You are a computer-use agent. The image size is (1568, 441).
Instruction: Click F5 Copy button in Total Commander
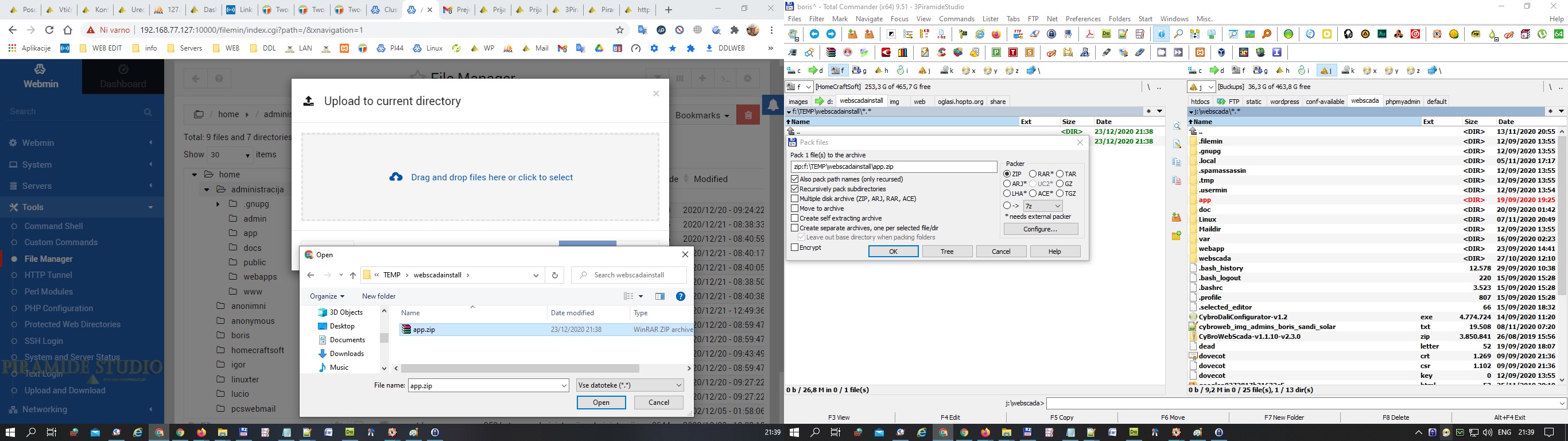click(x=1062, y=417)
